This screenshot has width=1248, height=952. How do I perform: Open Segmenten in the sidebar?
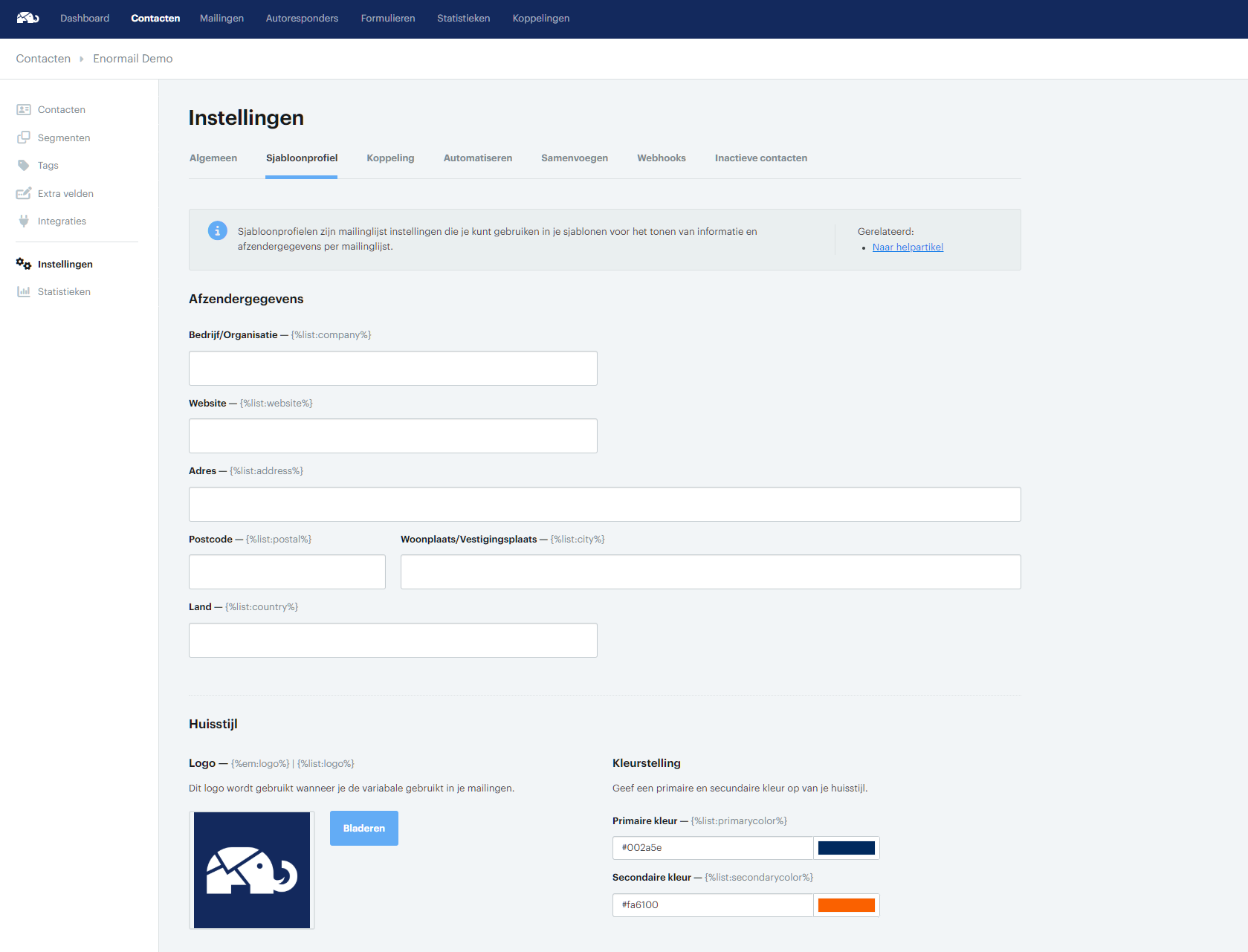pos(64,137)
